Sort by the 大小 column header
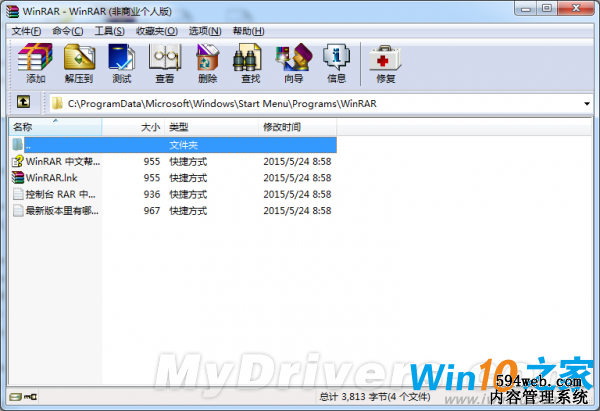This screenshot has height=411, width=600. [134, 127]
